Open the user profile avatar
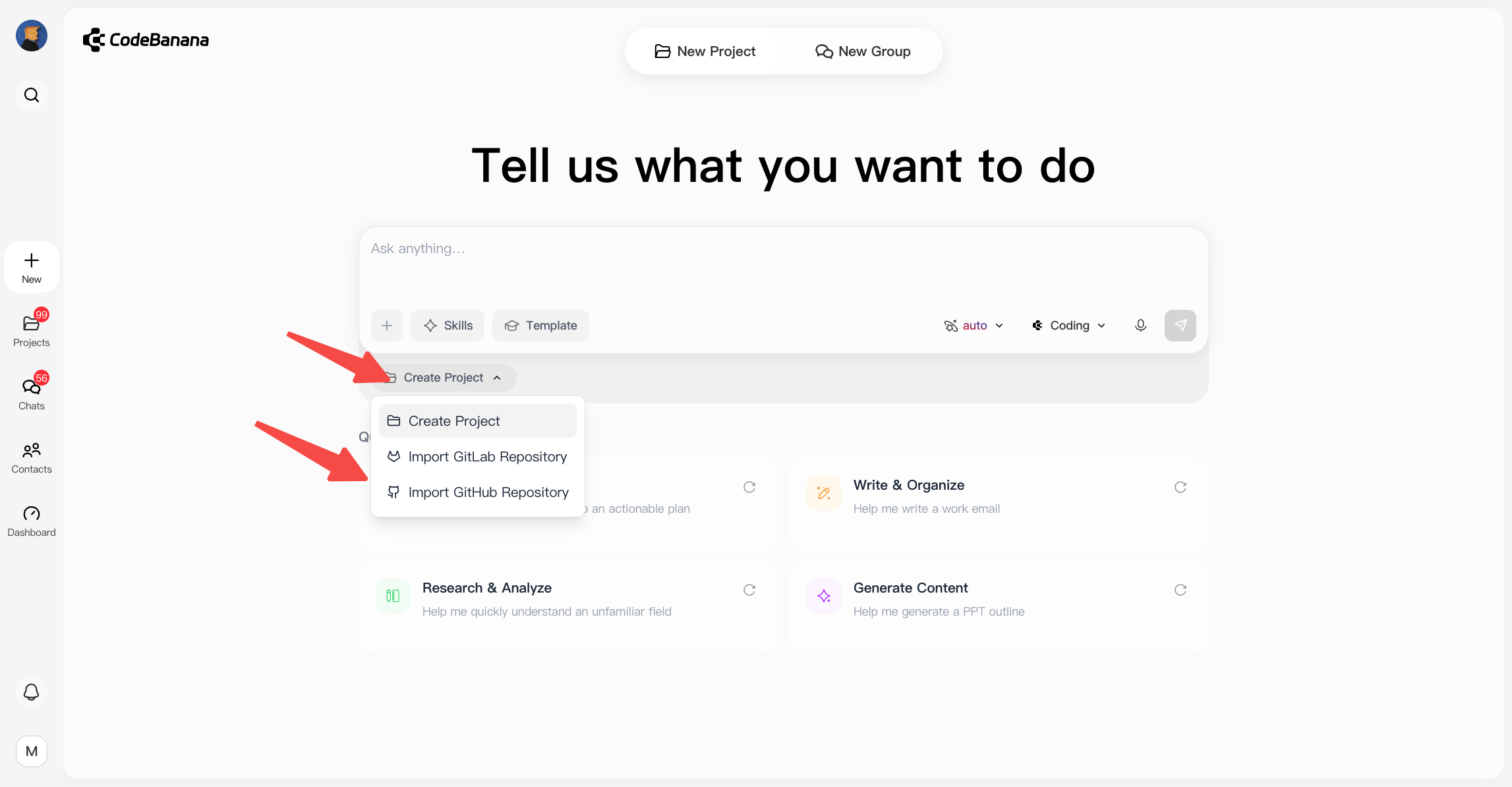 [32, 36]
